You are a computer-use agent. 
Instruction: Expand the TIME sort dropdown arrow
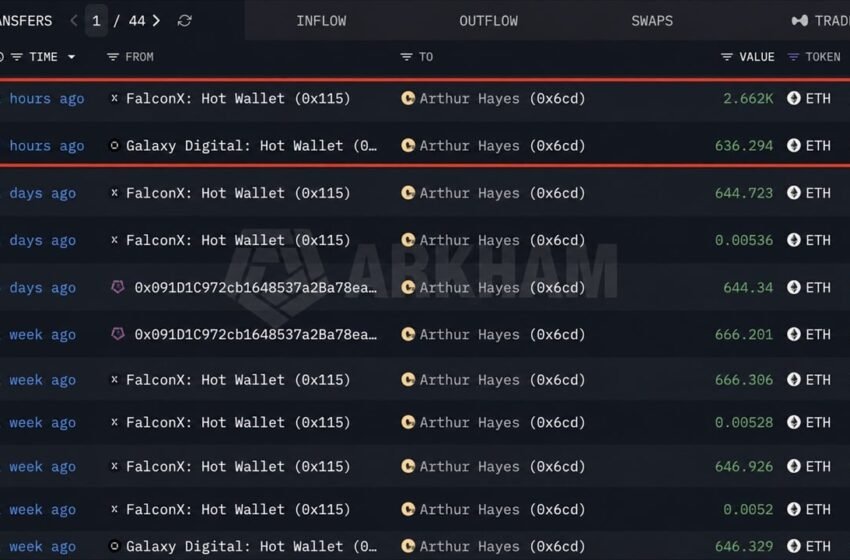(x=71, y=57)
